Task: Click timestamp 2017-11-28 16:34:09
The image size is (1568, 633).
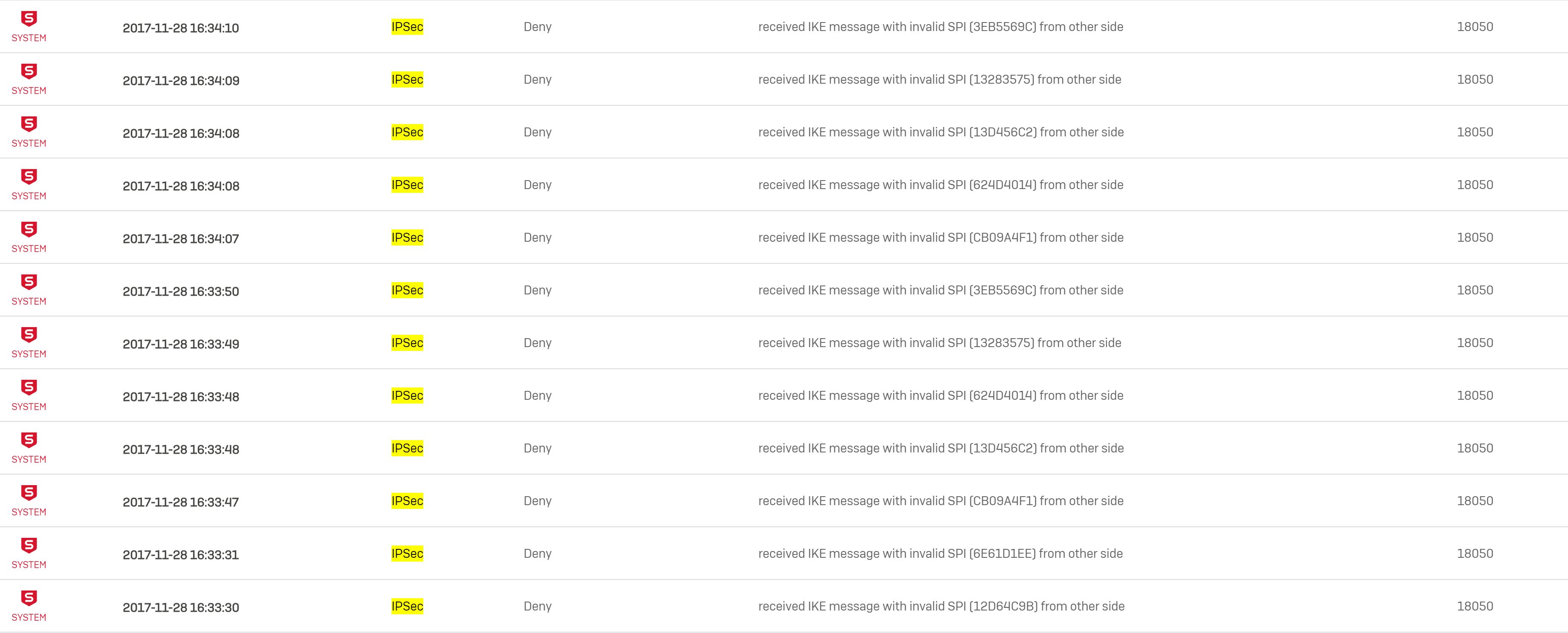Action: click(181, 80)
